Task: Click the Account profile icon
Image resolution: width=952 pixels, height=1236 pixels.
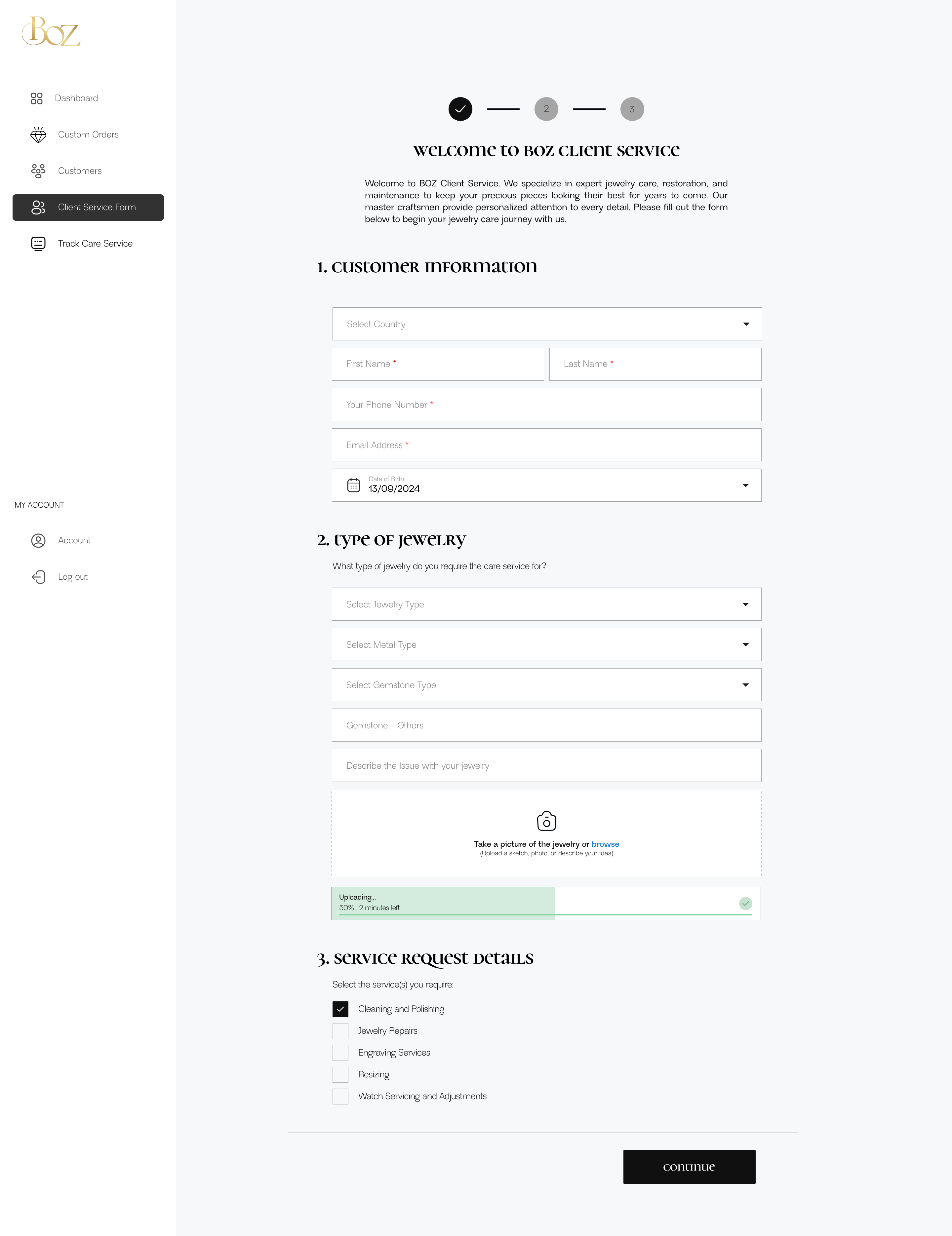Action: pos(38,540)
